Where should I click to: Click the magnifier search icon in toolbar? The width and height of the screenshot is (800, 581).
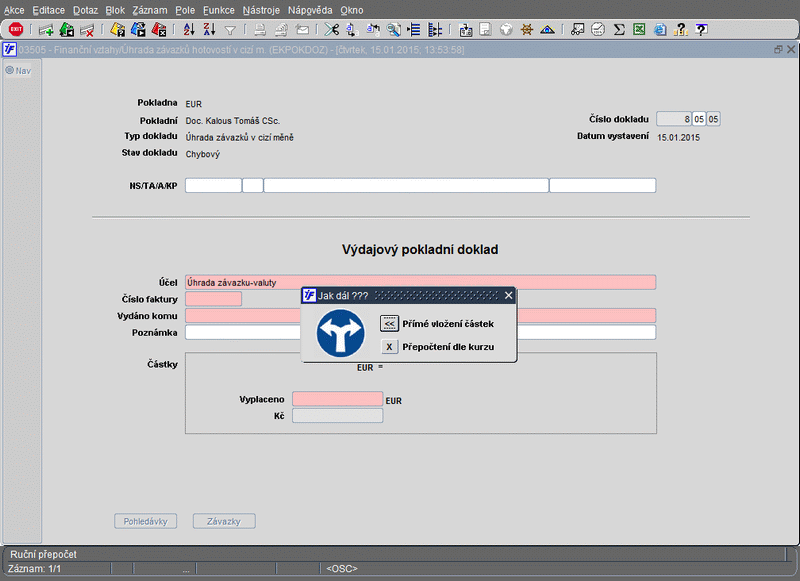[x=393, y=30]
